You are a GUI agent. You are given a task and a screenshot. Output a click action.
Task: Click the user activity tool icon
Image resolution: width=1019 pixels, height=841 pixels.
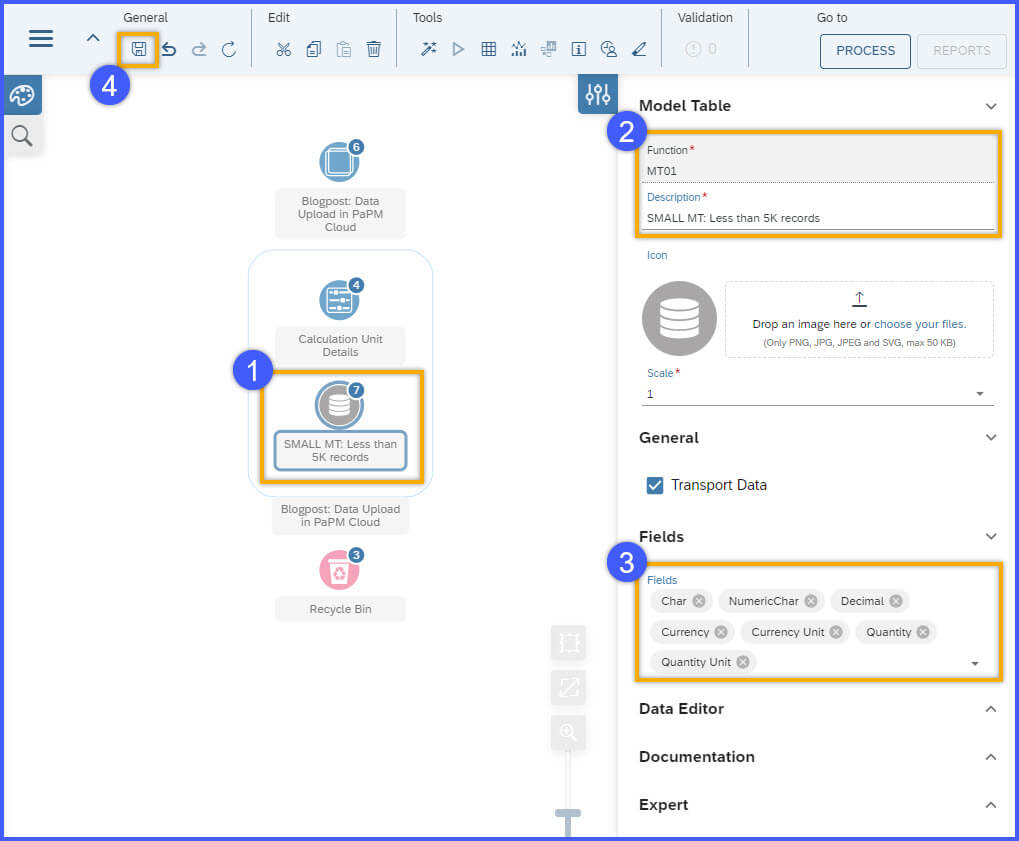tap(609, 49)
